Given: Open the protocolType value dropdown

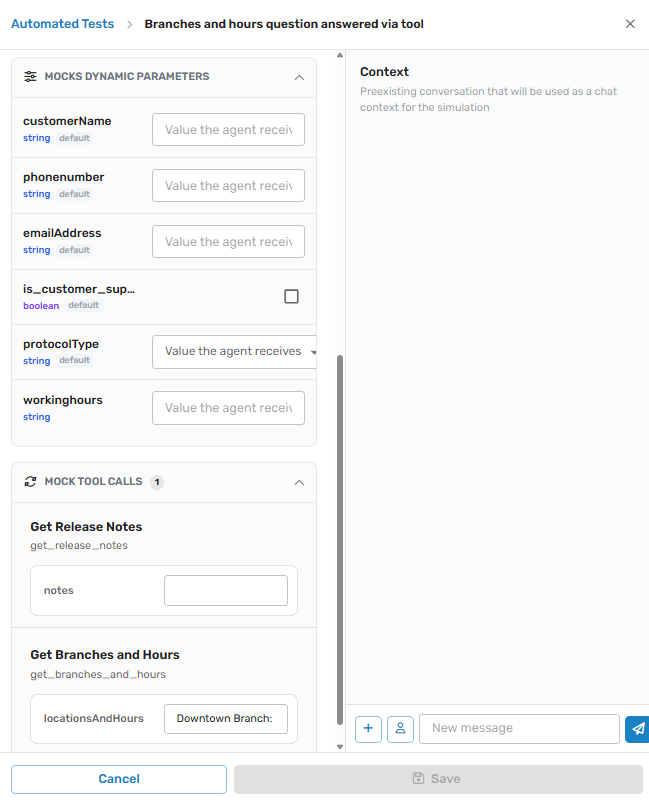Looking at the screenshot, I should [x=234, y=352].
